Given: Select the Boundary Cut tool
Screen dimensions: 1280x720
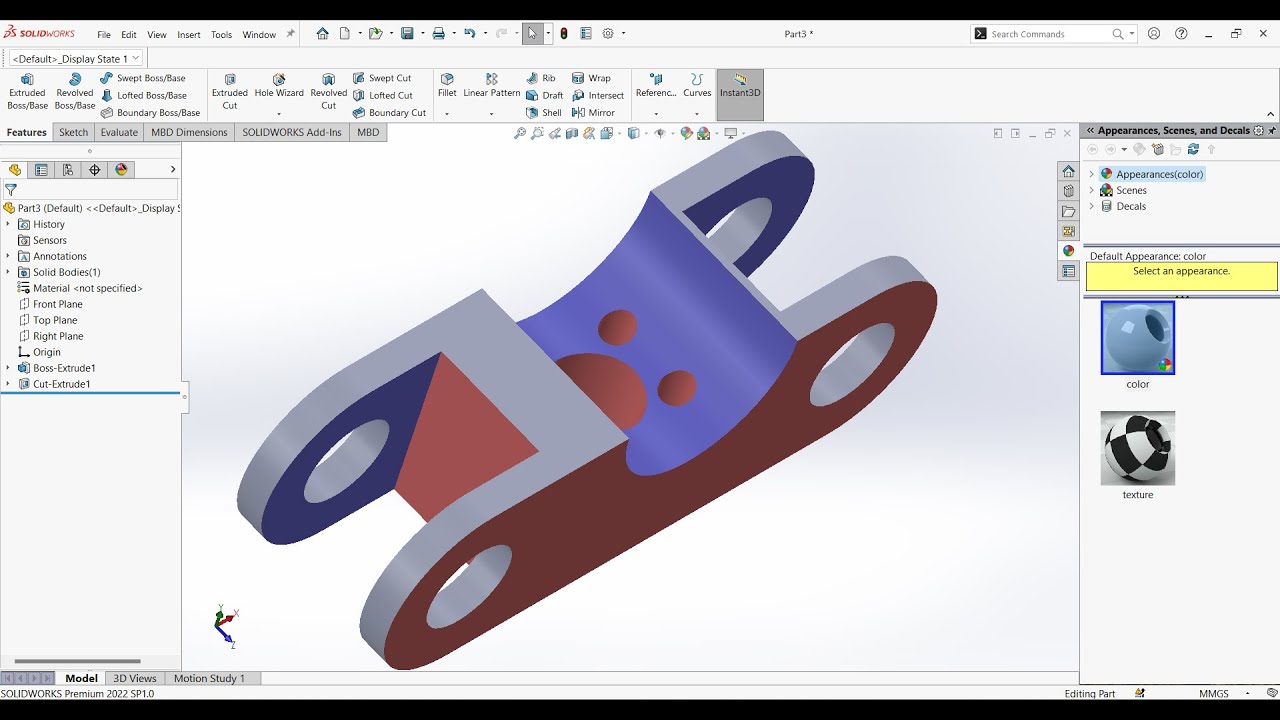Looking at the screenshot, I should pos(389,112).
